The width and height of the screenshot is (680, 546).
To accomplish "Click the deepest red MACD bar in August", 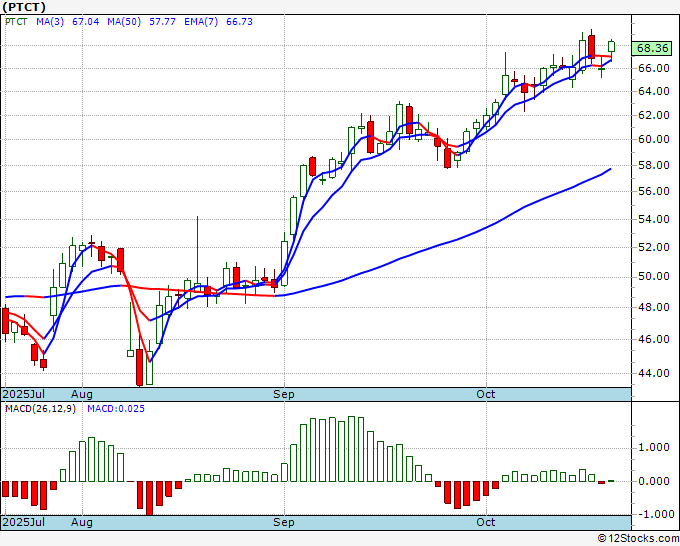I will 150,498.
